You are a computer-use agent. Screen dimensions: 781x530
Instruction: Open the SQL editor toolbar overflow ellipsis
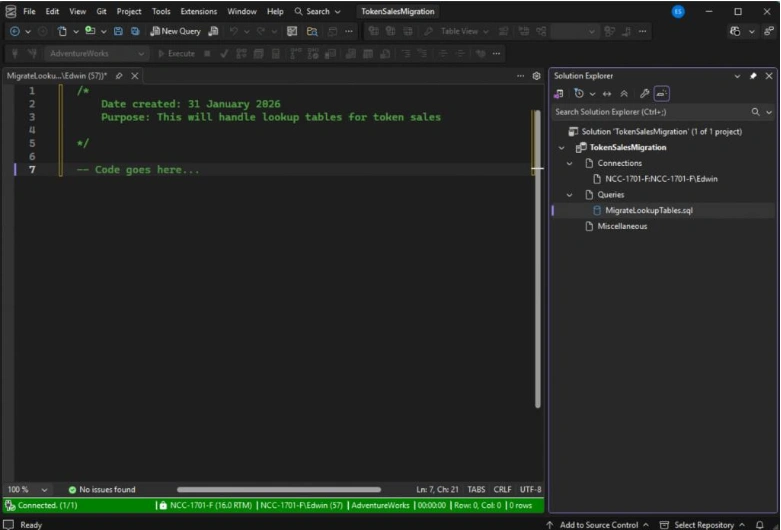(x=496, y=53)
